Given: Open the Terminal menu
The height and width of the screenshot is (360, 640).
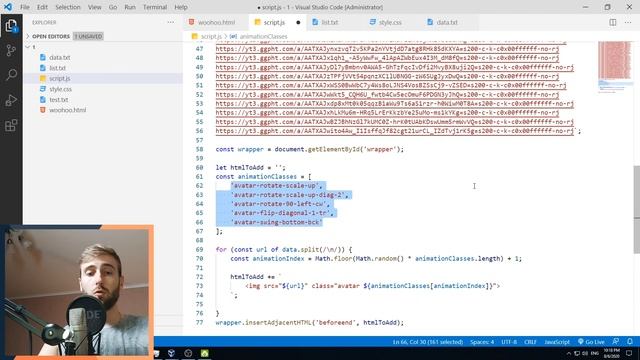Looking at the screenshot, I should [x=155, y=7].
